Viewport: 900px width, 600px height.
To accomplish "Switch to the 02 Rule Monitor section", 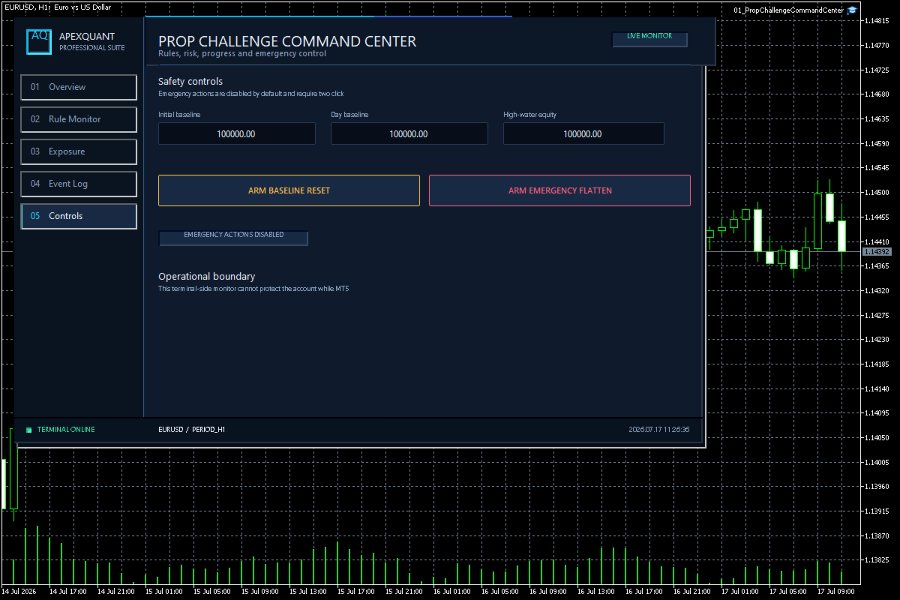I will point(79,119).
